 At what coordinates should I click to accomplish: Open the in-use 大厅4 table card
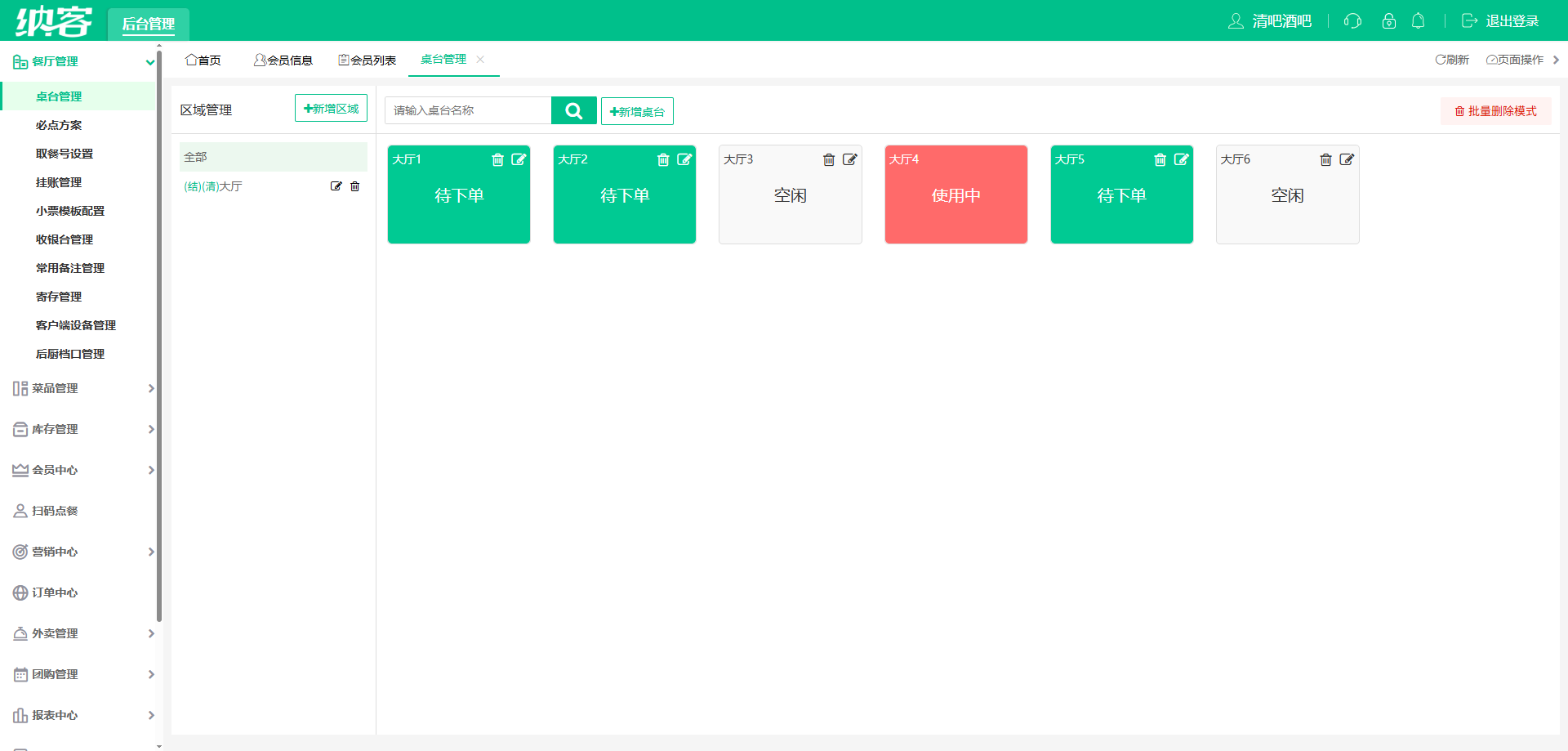956,194
